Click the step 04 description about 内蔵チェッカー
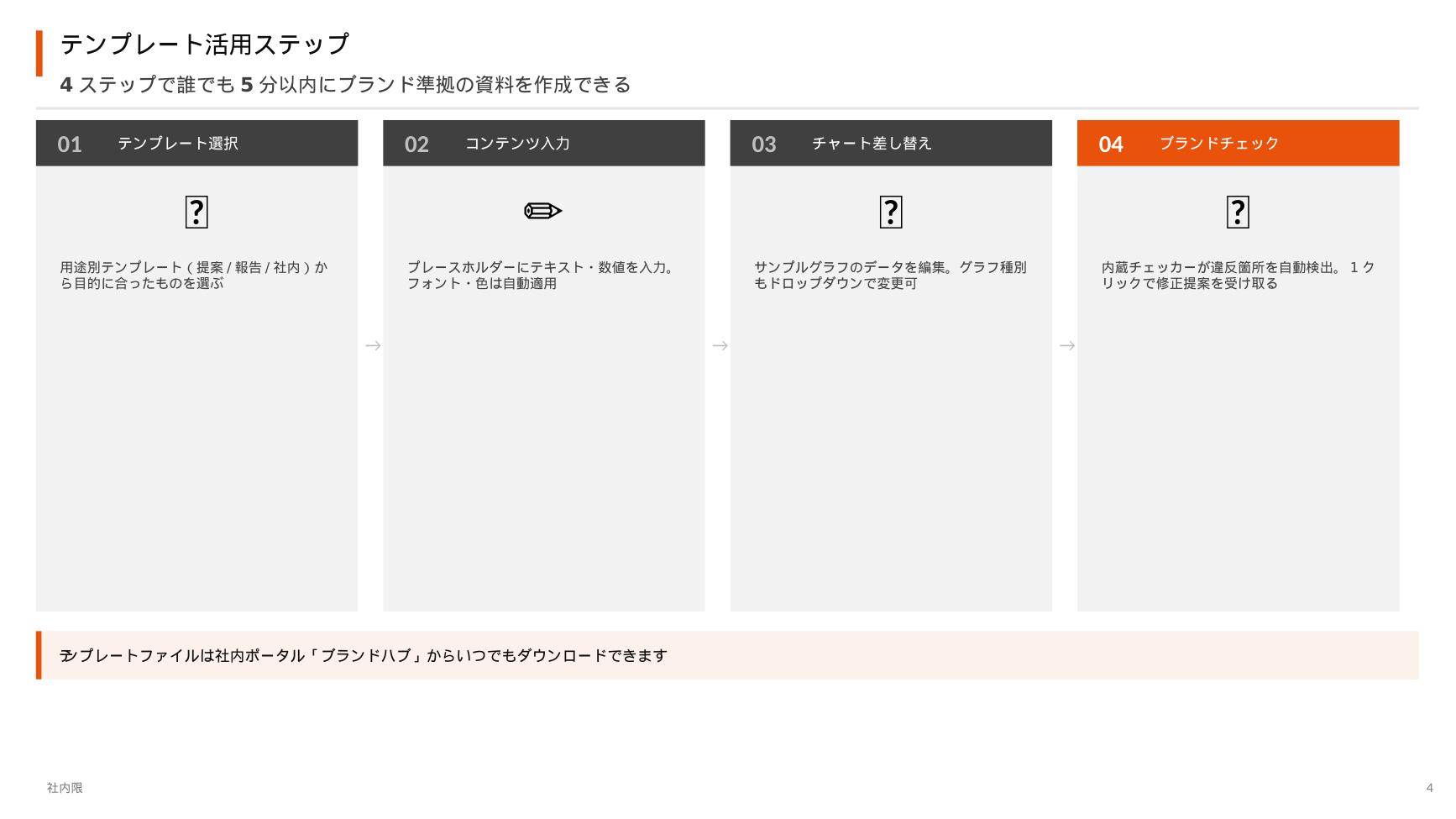 [1237, 276]
